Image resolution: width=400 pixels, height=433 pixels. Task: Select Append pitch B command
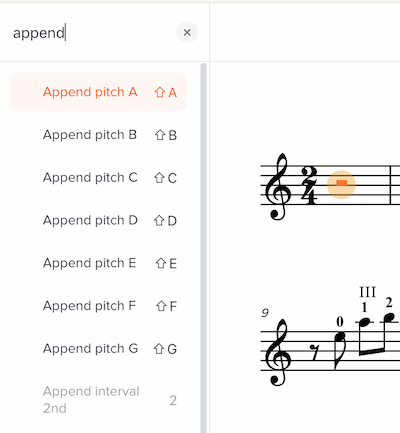(99, 135)
